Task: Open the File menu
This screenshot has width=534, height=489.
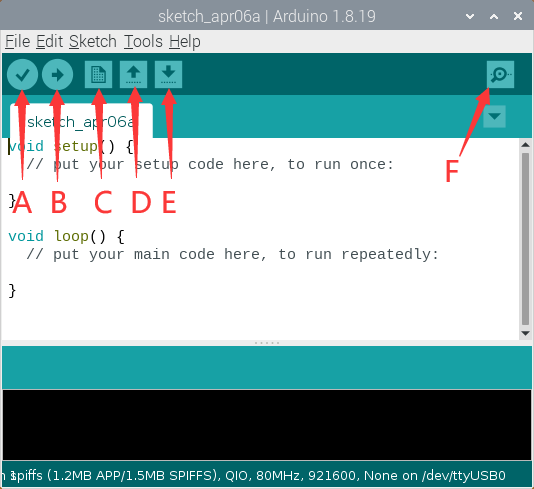Action: pos(17,42)
